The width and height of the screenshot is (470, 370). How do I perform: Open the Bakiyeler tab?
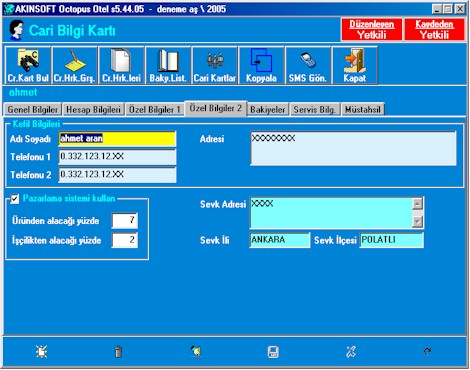click(x=268, y=109)
